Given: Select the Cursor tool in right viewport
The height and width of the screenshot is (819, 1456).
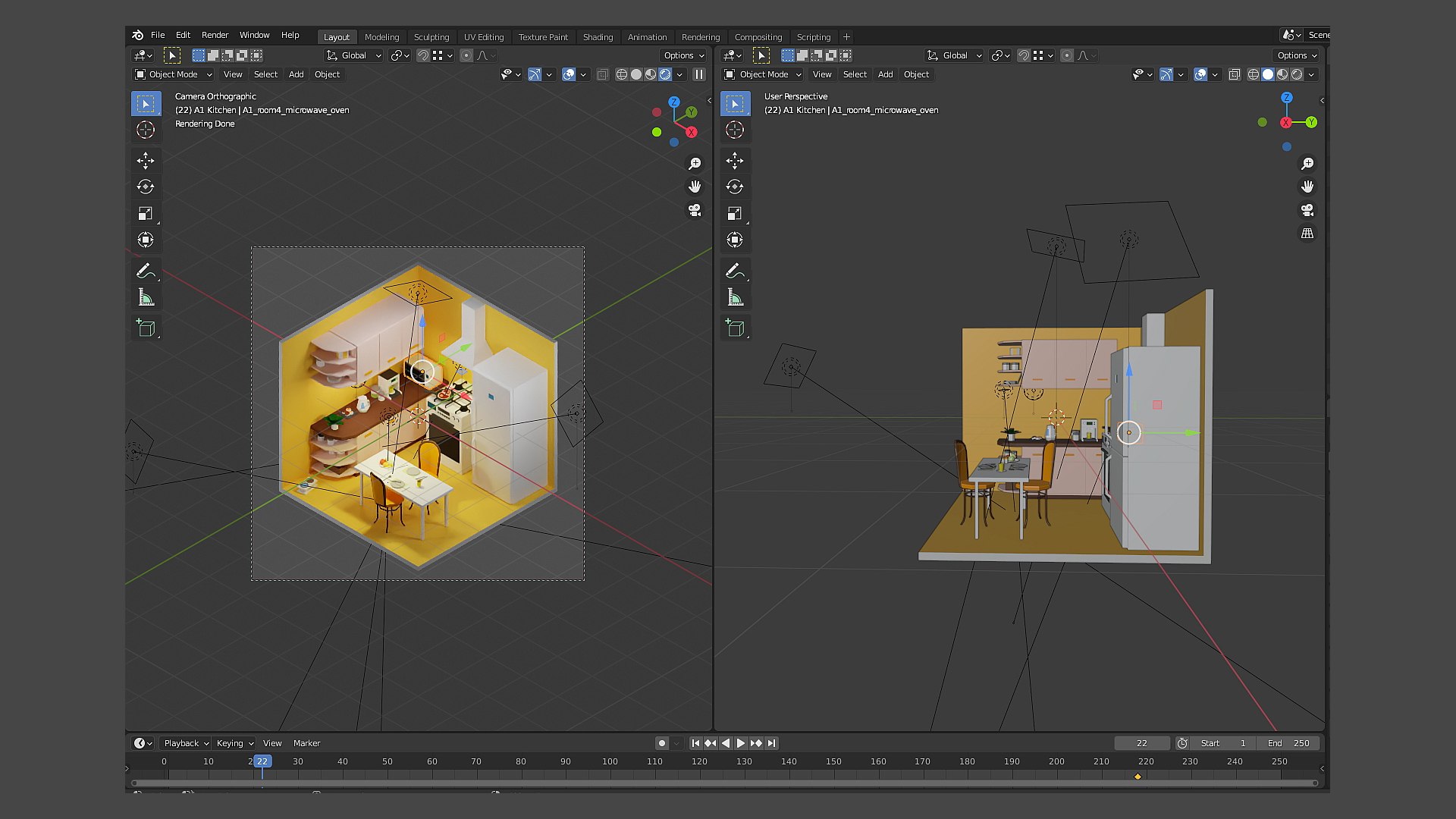Looking at the screenshot, I should pyautogui.click(x=735, y=130).
